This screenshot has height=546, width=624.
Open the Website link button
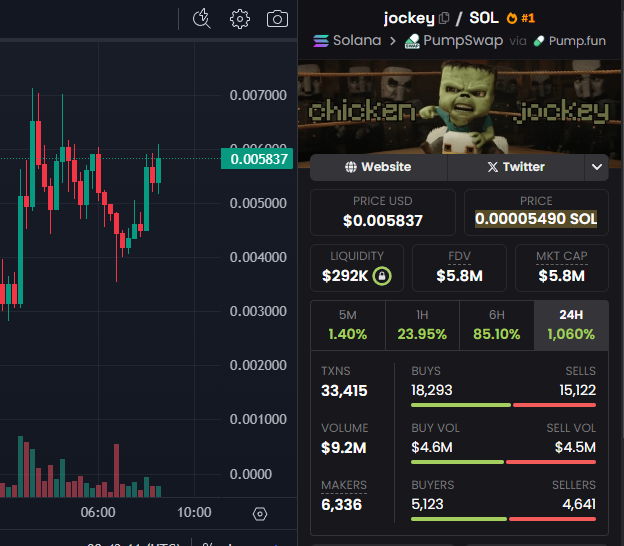pos(378,167)
